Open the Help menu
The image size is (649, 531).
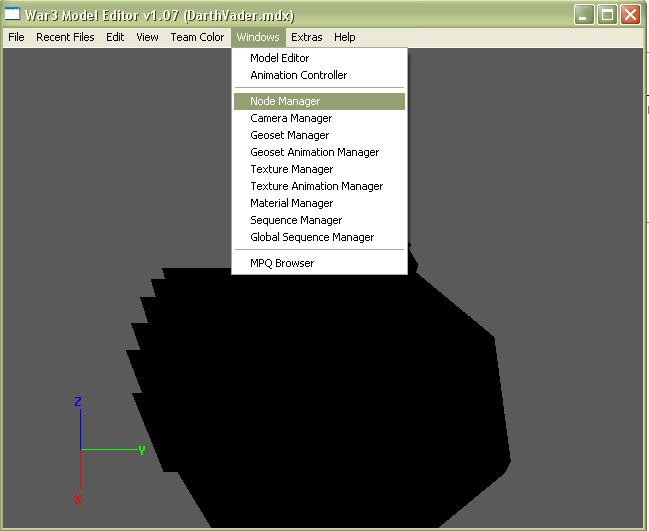(x=344, y=37)
